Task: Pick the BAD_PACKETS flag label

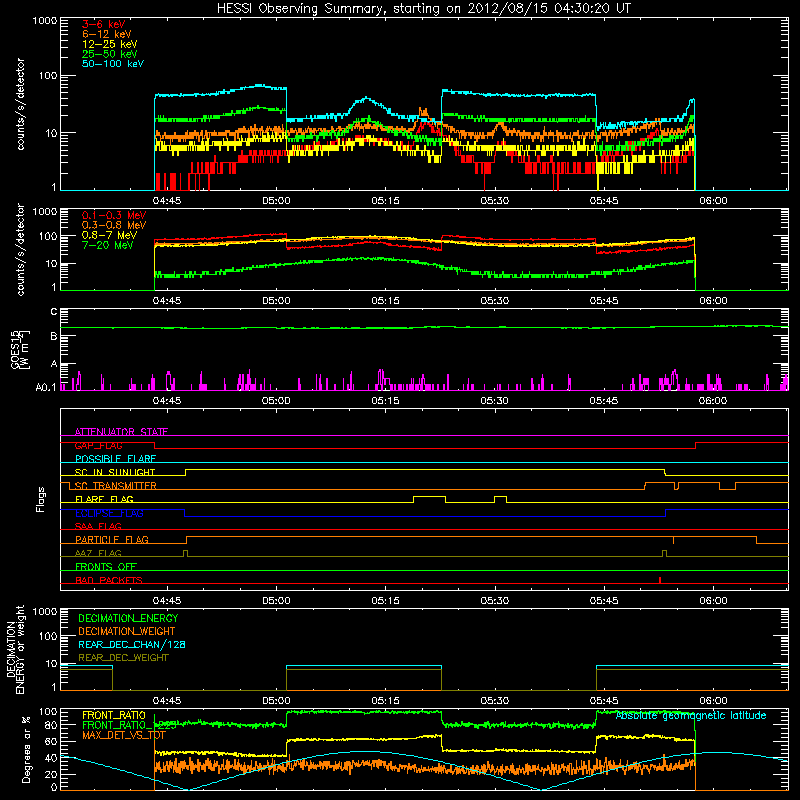Action: tap(109, 580)
